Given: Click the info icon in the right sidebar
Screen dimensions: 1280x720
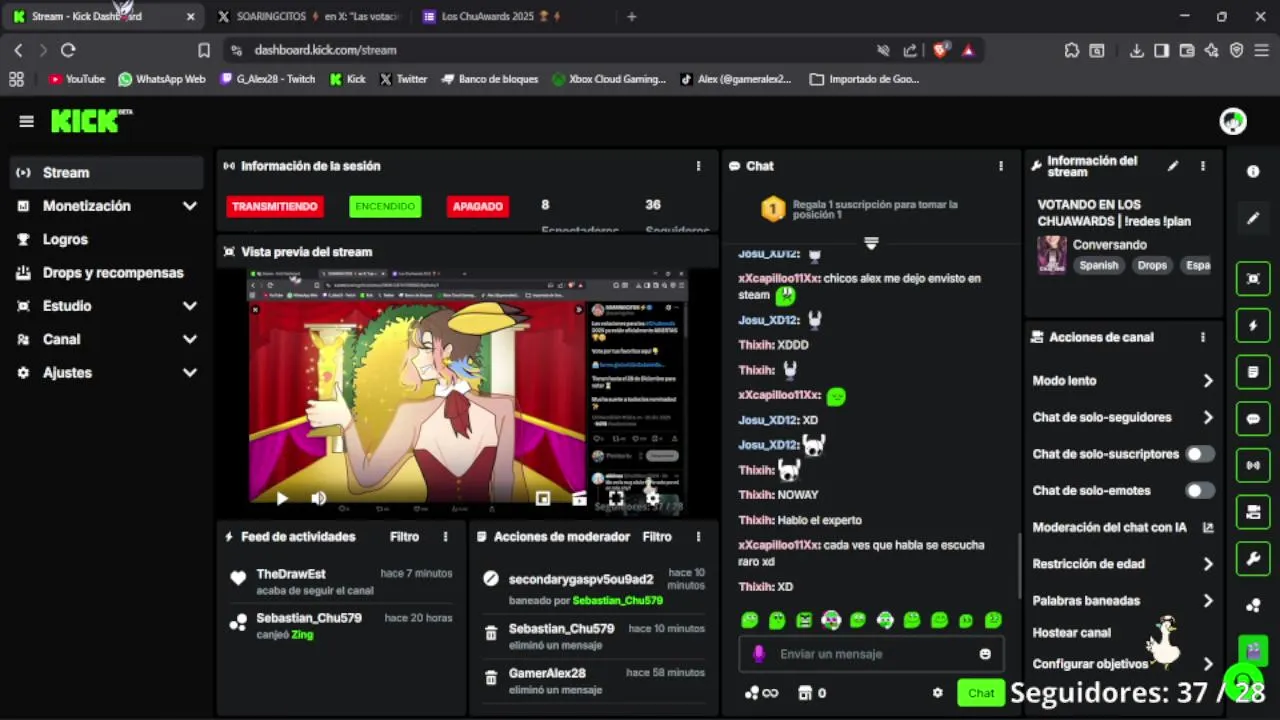Looking at the screenshot, I should [x=1253, y=171].
